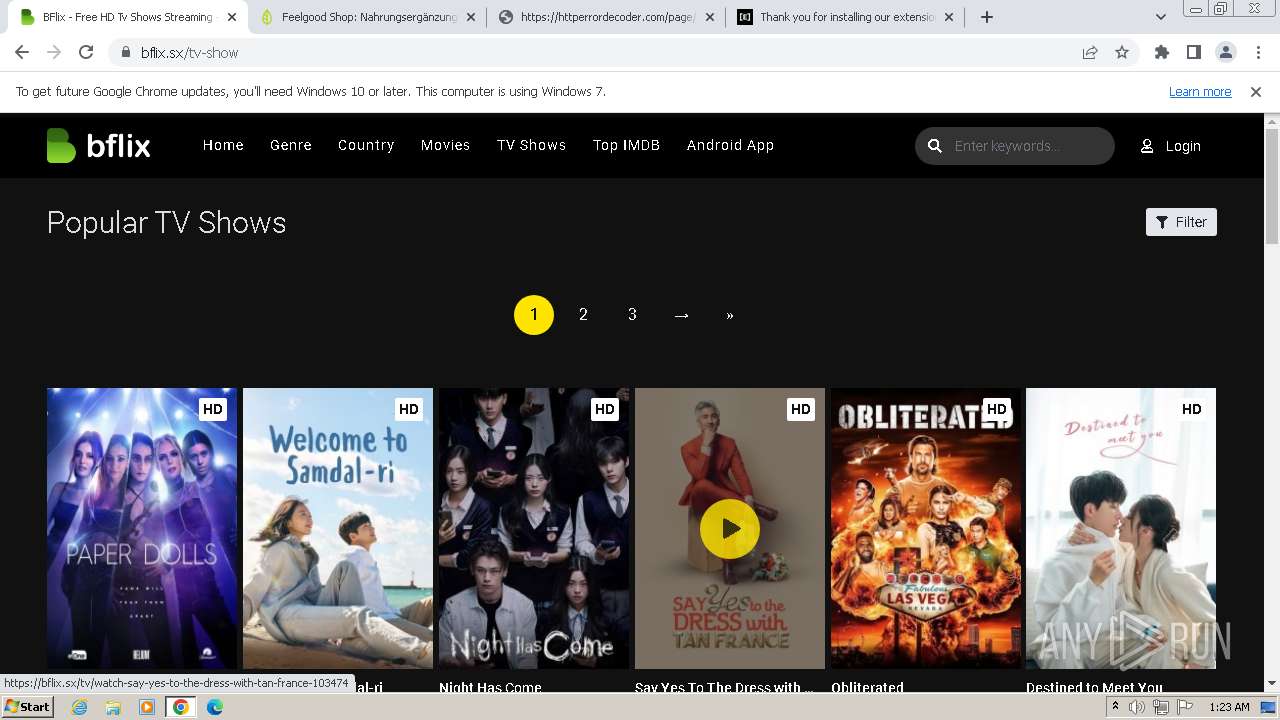Open the Chrome profile avatar

pos(1226,53)
